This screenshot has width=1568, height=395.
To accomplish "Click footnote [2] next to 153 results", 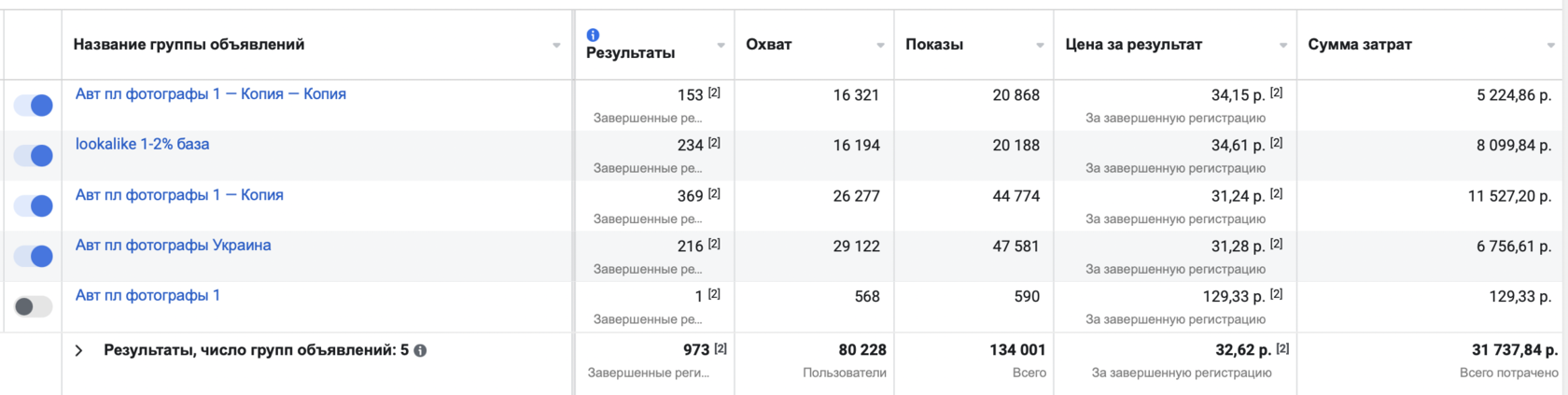I will pyautogui.click(x=714, y=92).
